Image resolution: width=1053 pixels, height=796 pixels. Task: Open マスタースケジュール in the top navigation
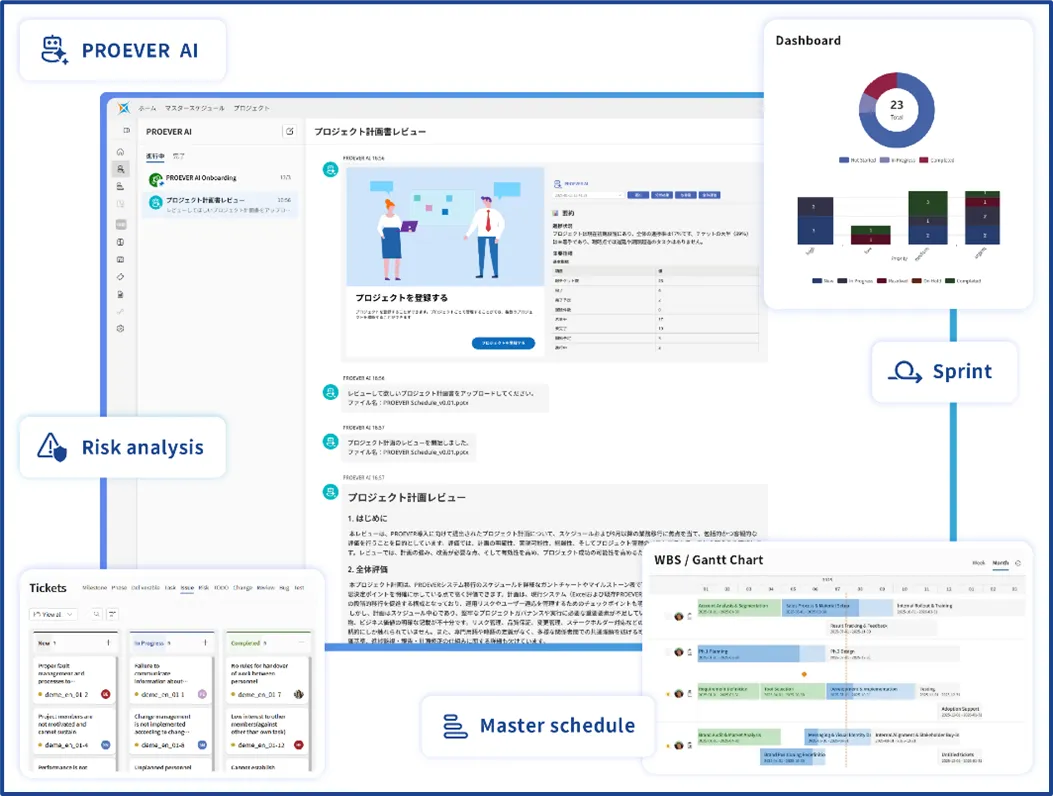[x=195, y=108]
